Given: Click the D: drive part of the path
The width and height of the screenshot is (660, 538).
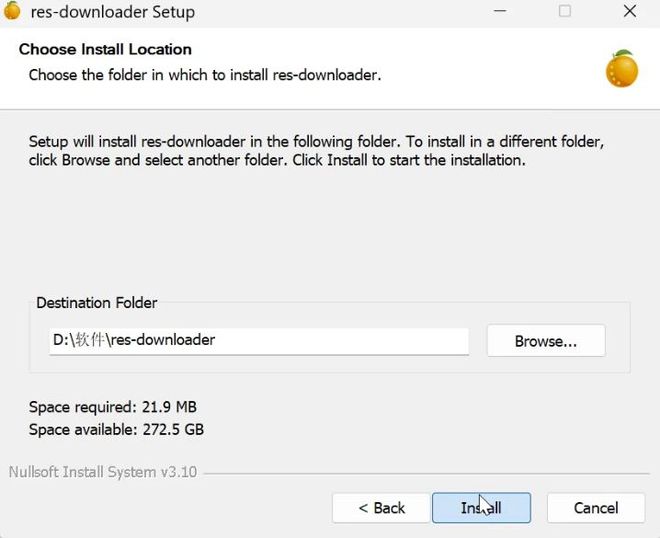Looking at the screenshot, I should (x=61, y=339).
